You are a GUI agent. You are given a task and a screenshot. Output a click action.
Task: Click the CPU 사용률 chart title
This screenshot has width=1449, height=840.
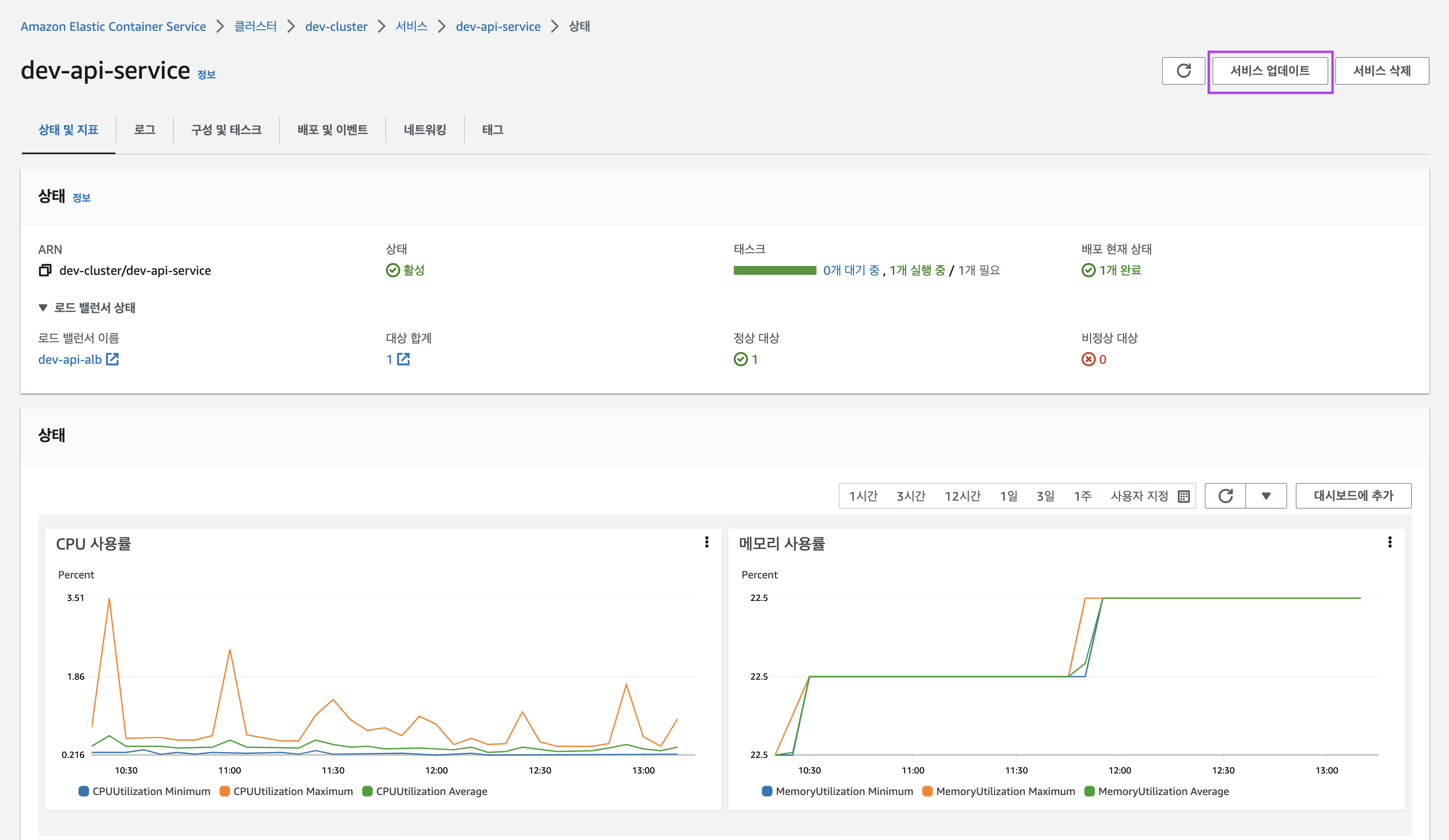click(x=94, y=544)
